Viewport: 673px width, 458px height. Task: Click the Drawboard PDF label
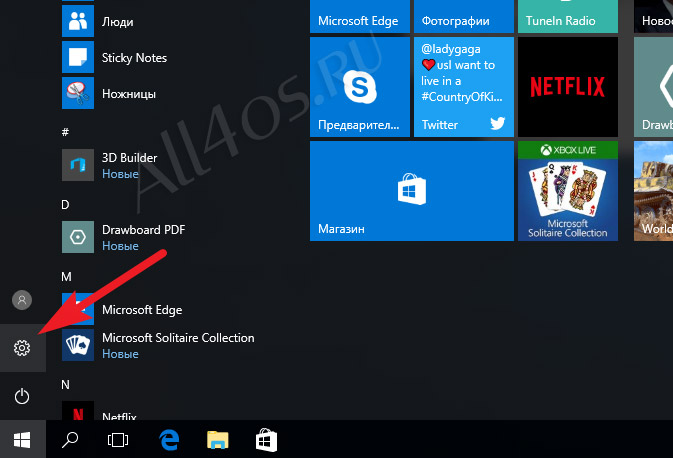tap(144, 230)
